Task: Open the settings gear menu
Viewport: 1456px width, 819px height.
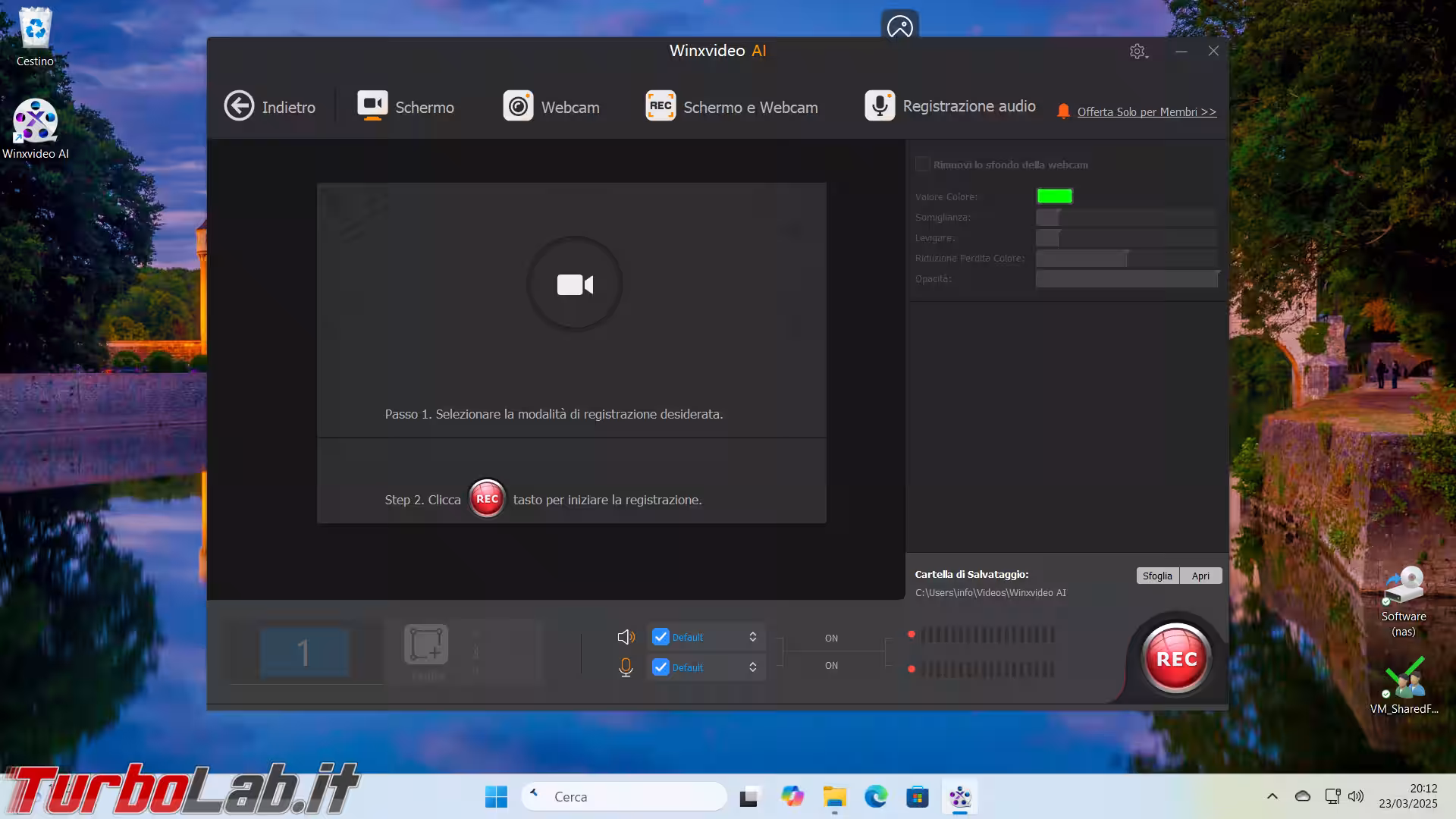Action: click(x=1137, y=52)
